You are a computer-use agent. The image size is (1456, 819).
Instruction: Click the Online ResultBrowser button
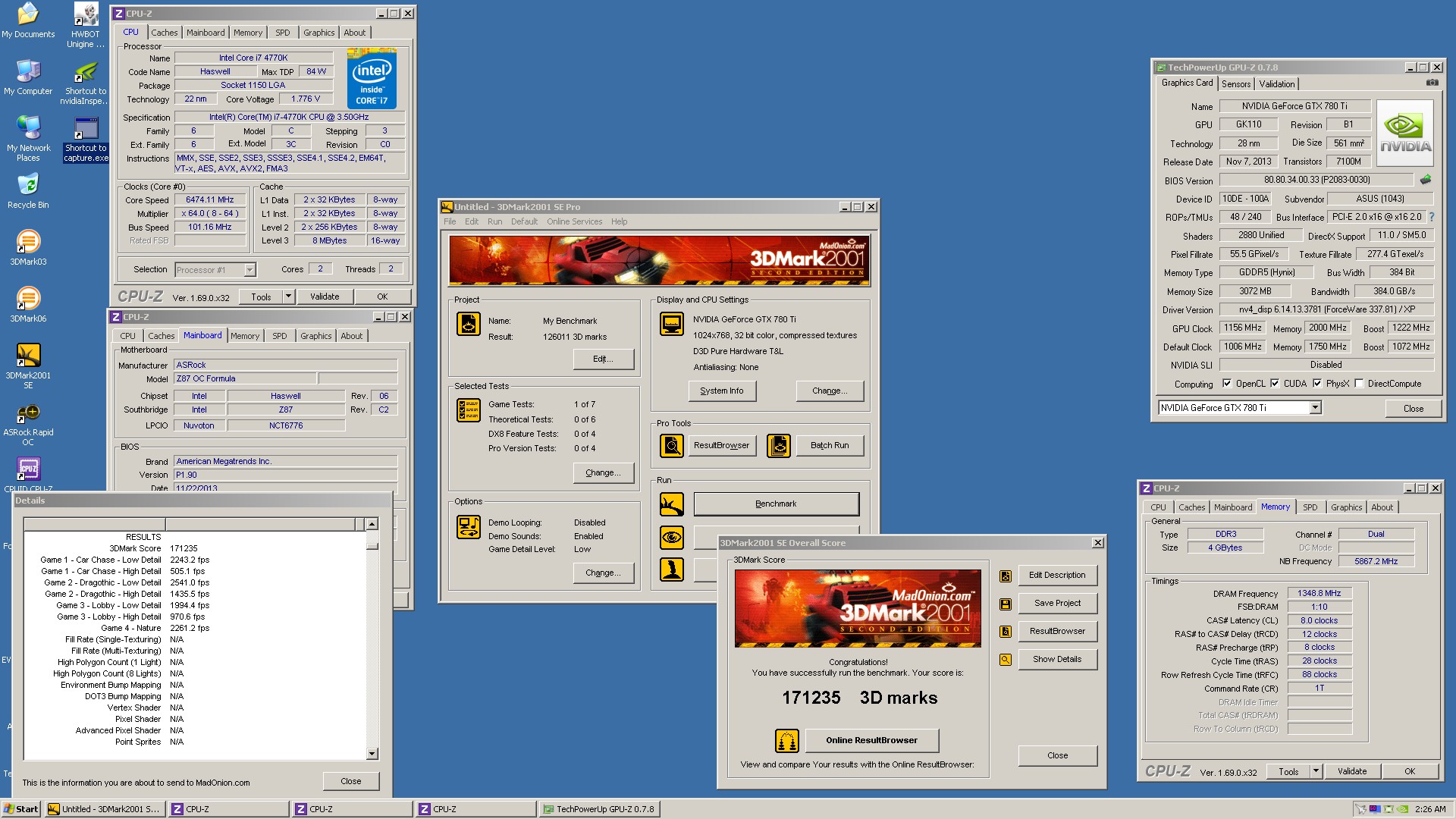[871, 741]
